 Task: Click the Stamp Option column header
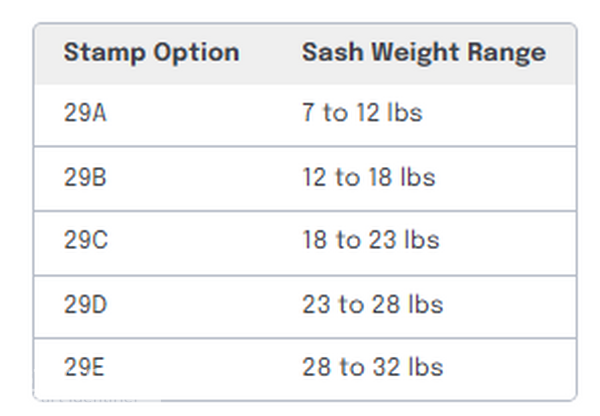[x=152, y=52]
